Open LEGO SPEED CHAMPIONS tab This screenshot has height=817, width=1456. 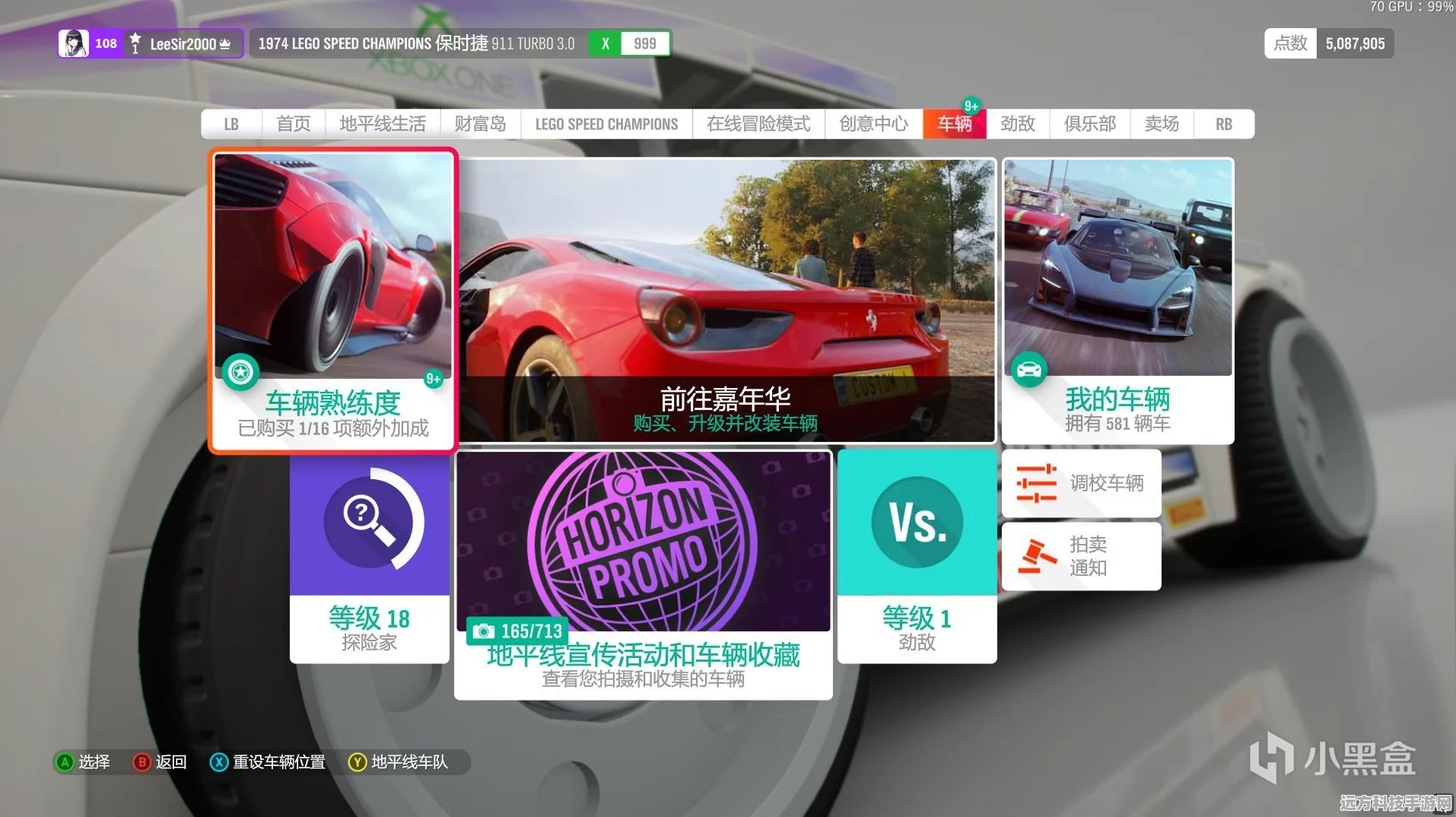tap(606, 124)
